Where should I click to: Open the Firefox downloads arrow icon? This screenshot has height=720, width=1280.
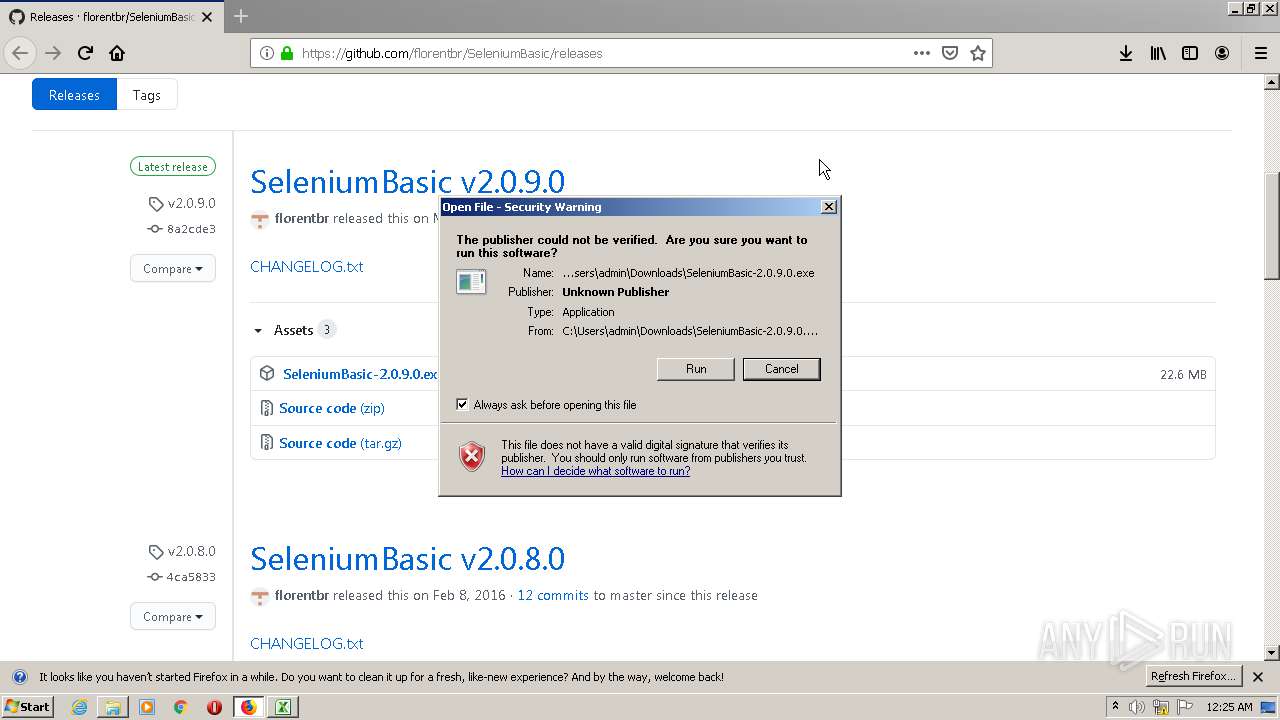[x=1126, y=53]
